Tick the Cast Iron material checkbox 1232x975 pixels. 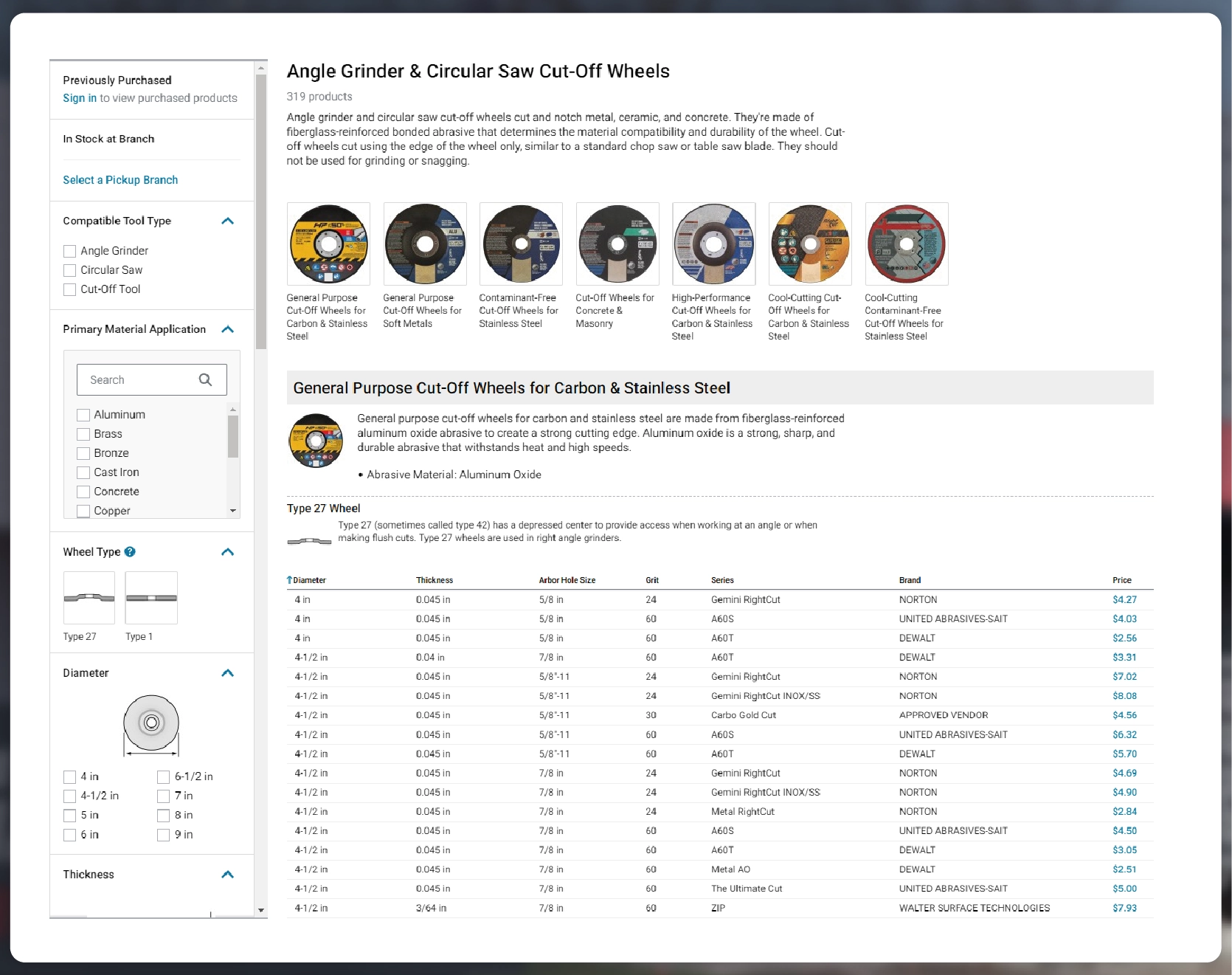[x=83, y=472]
